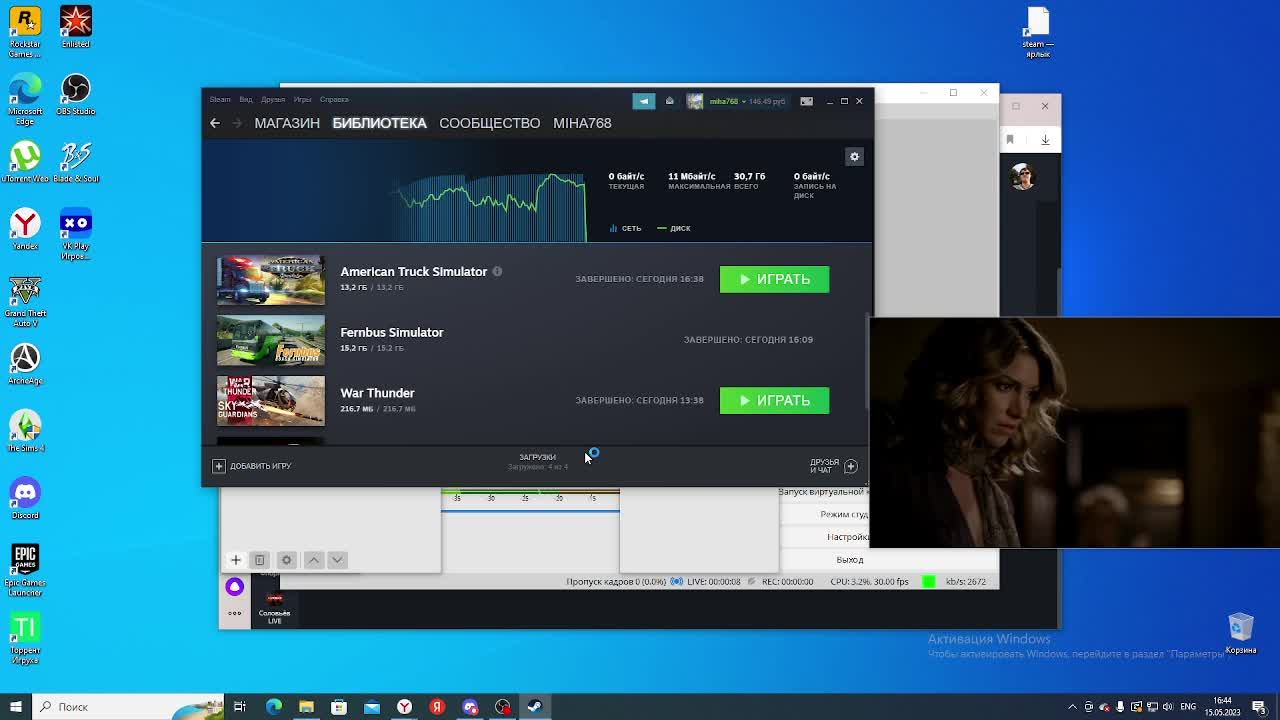Click the Windows Start button
Screen dimensions: 1280x720
pos(15,707)
